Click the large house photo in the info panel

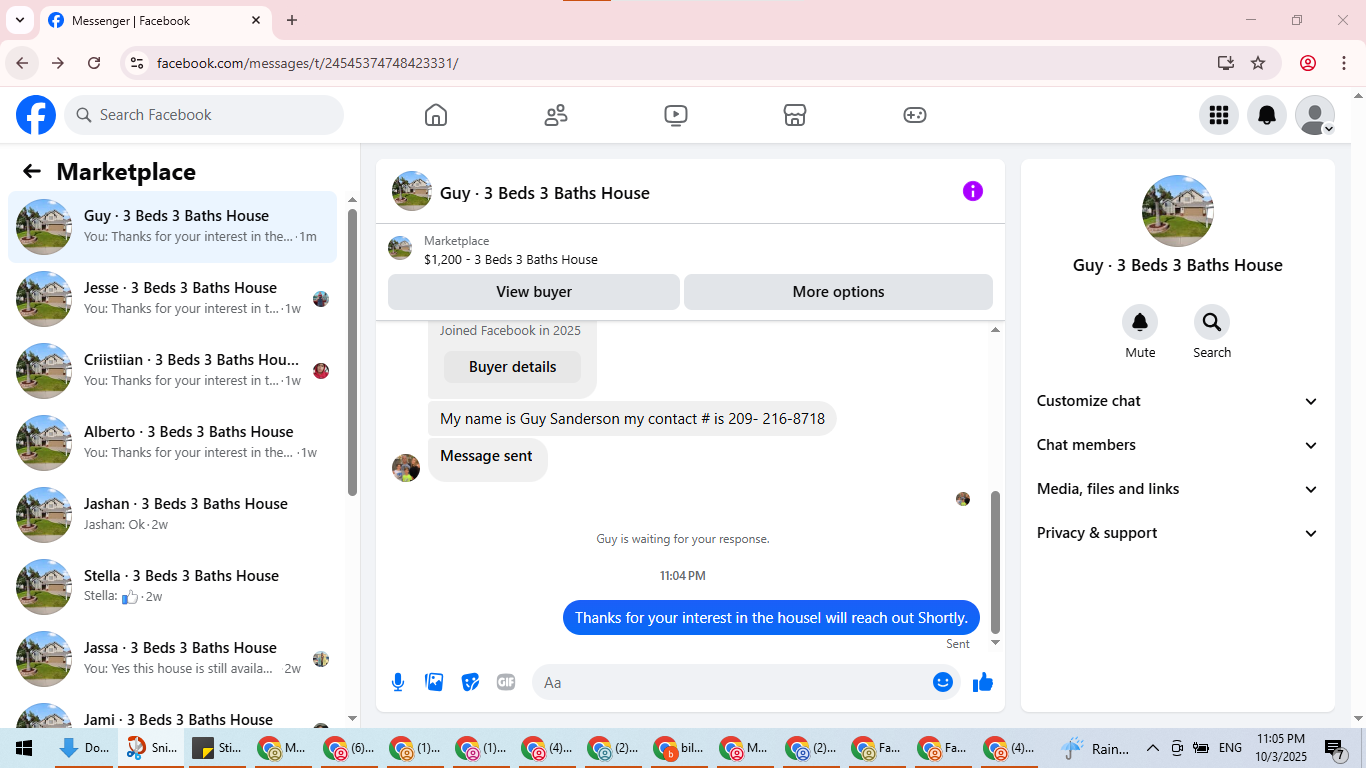(x=1178, y=211)
